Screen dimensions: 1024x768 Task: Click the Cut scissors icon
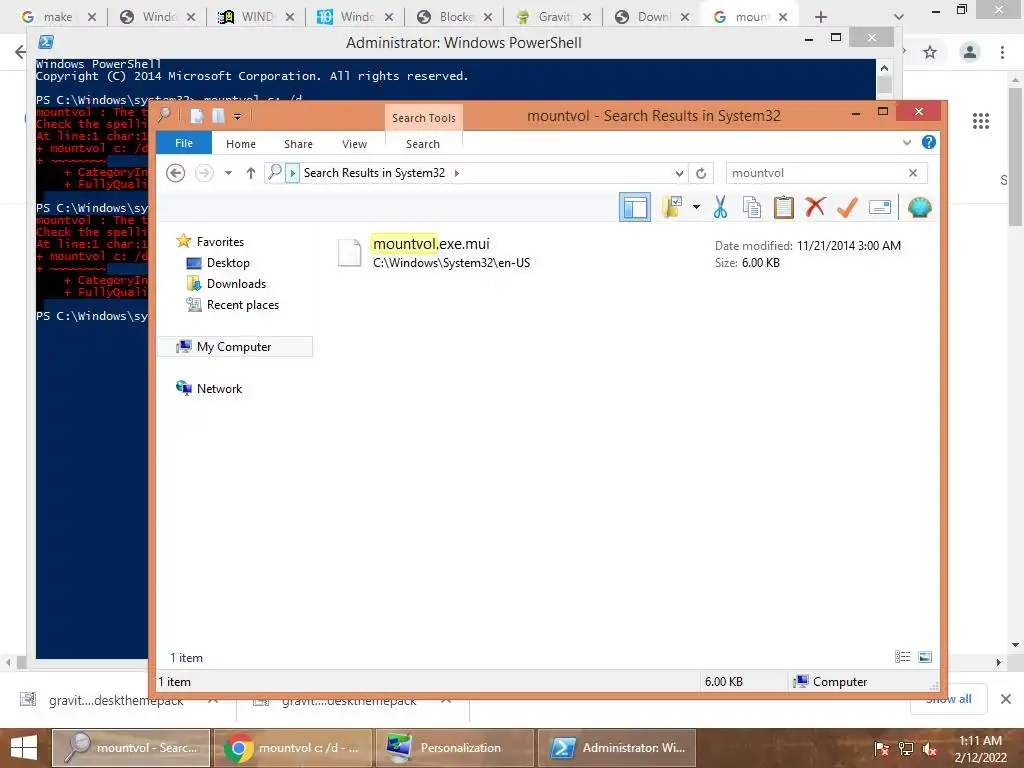[720, 208]
